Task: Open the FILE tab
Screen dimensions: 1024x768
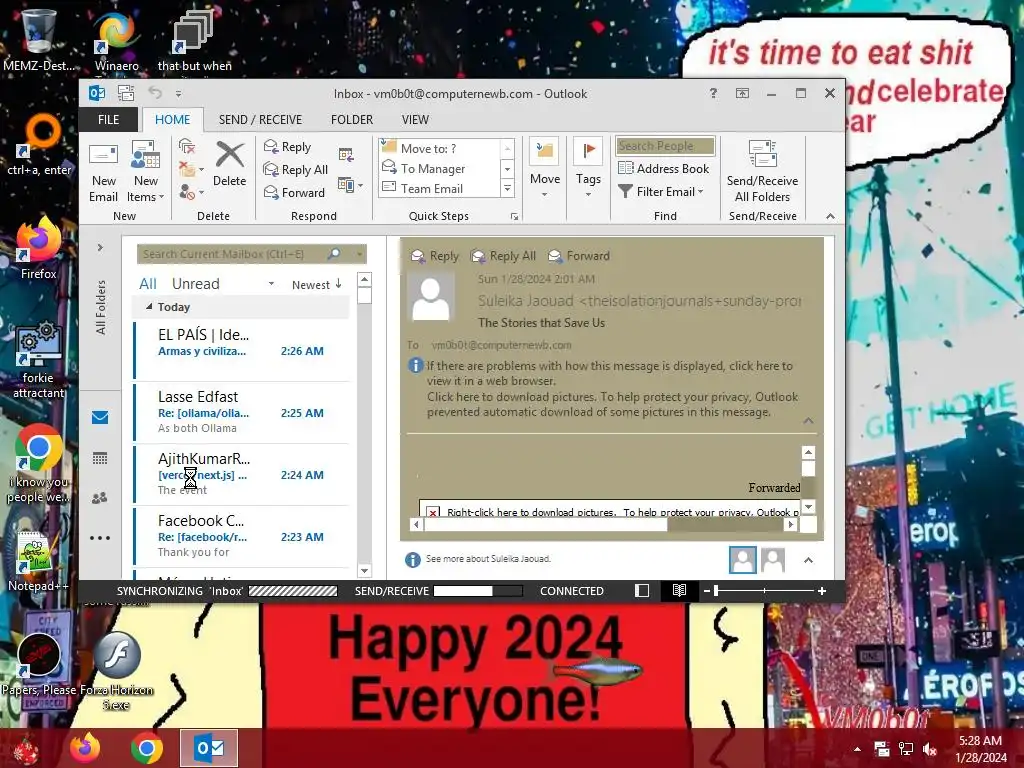Action: click(108, 120)
